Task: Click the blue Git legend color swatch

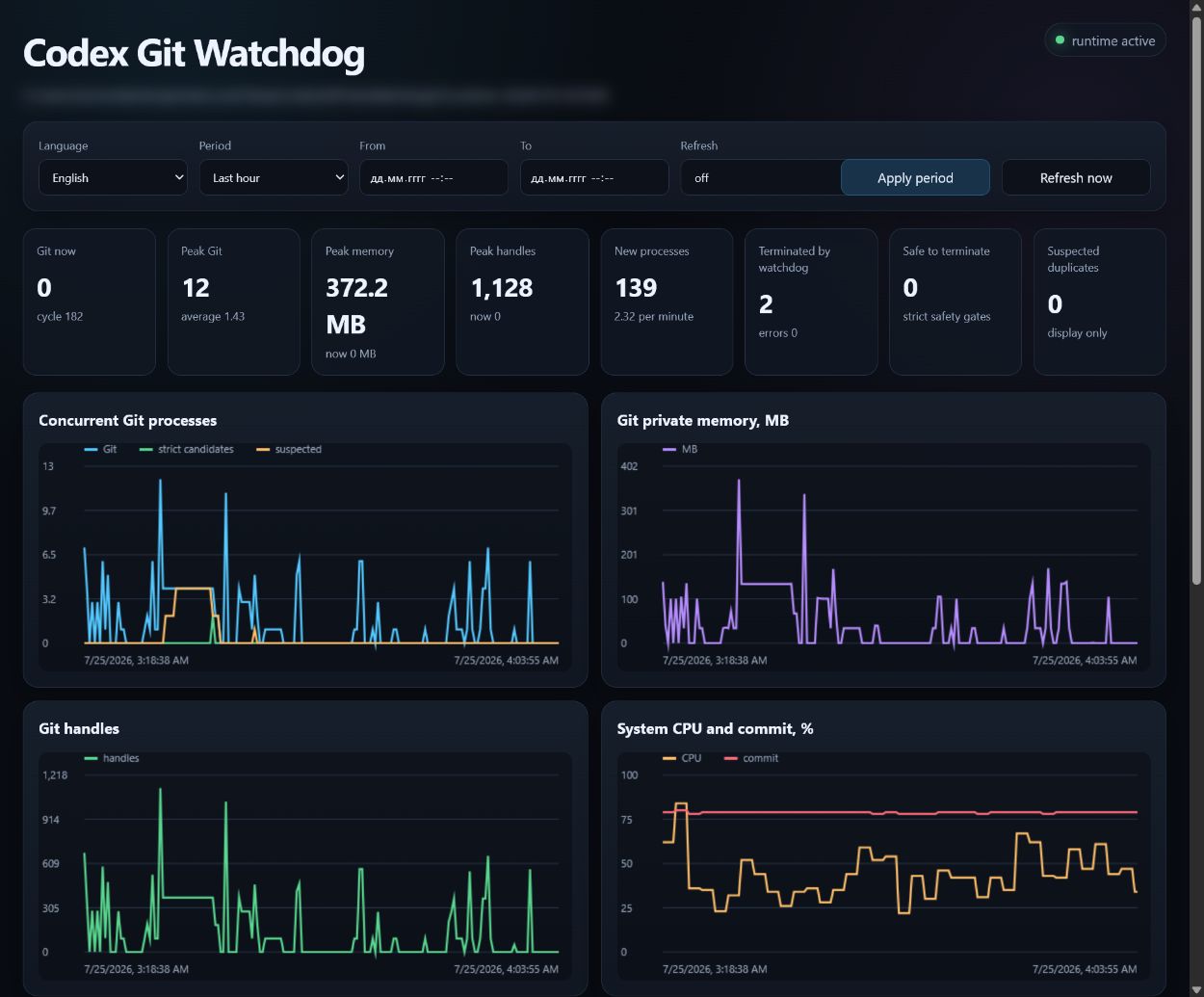Action: click(x=91, y=450)
